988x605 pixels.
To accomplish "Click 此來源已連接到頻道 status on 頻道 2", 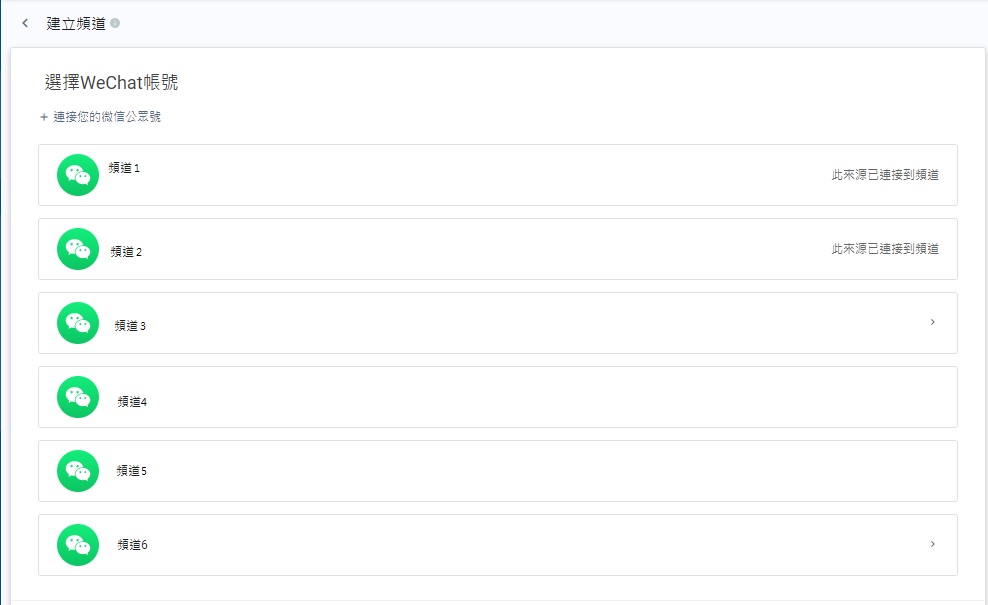I will click(885, 249).
